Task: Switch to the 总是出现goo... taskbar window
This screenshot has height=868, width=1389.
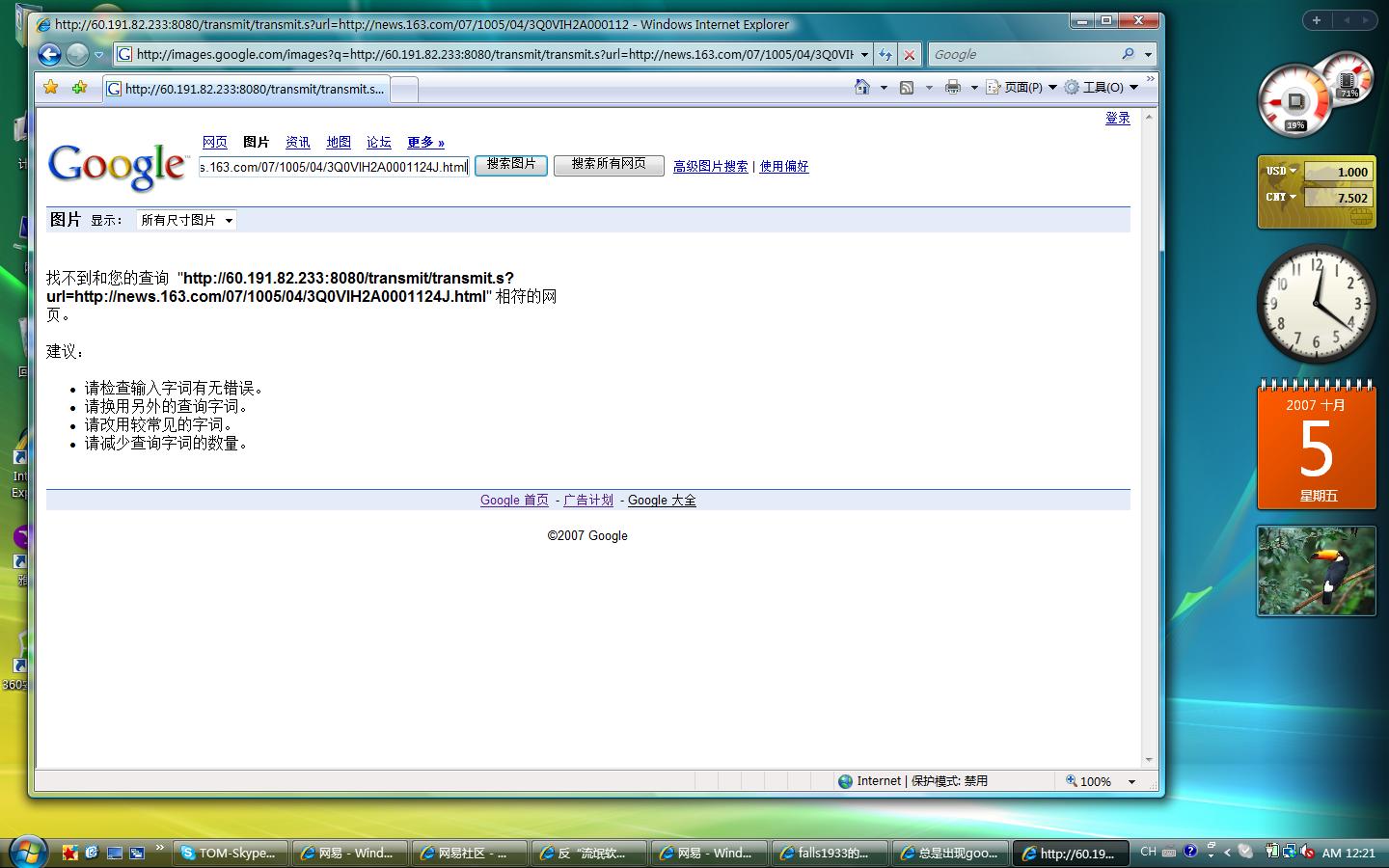Action: [x=950, y=854]
